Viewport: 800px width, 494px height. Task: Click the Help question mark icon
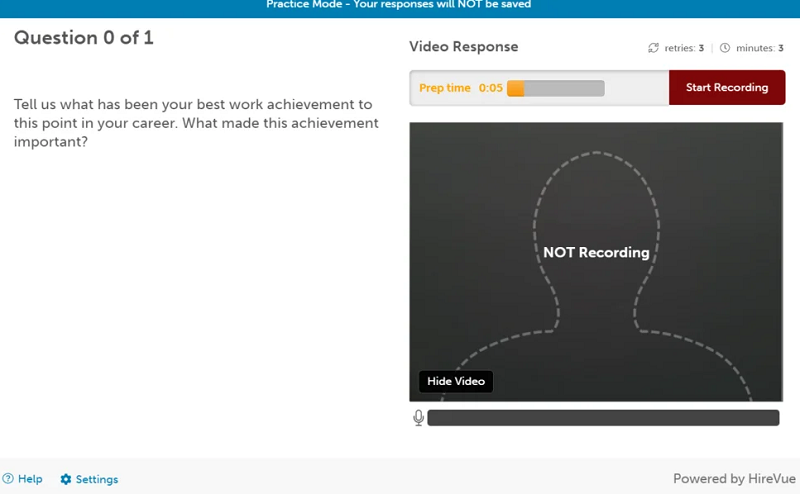(8, 479)
